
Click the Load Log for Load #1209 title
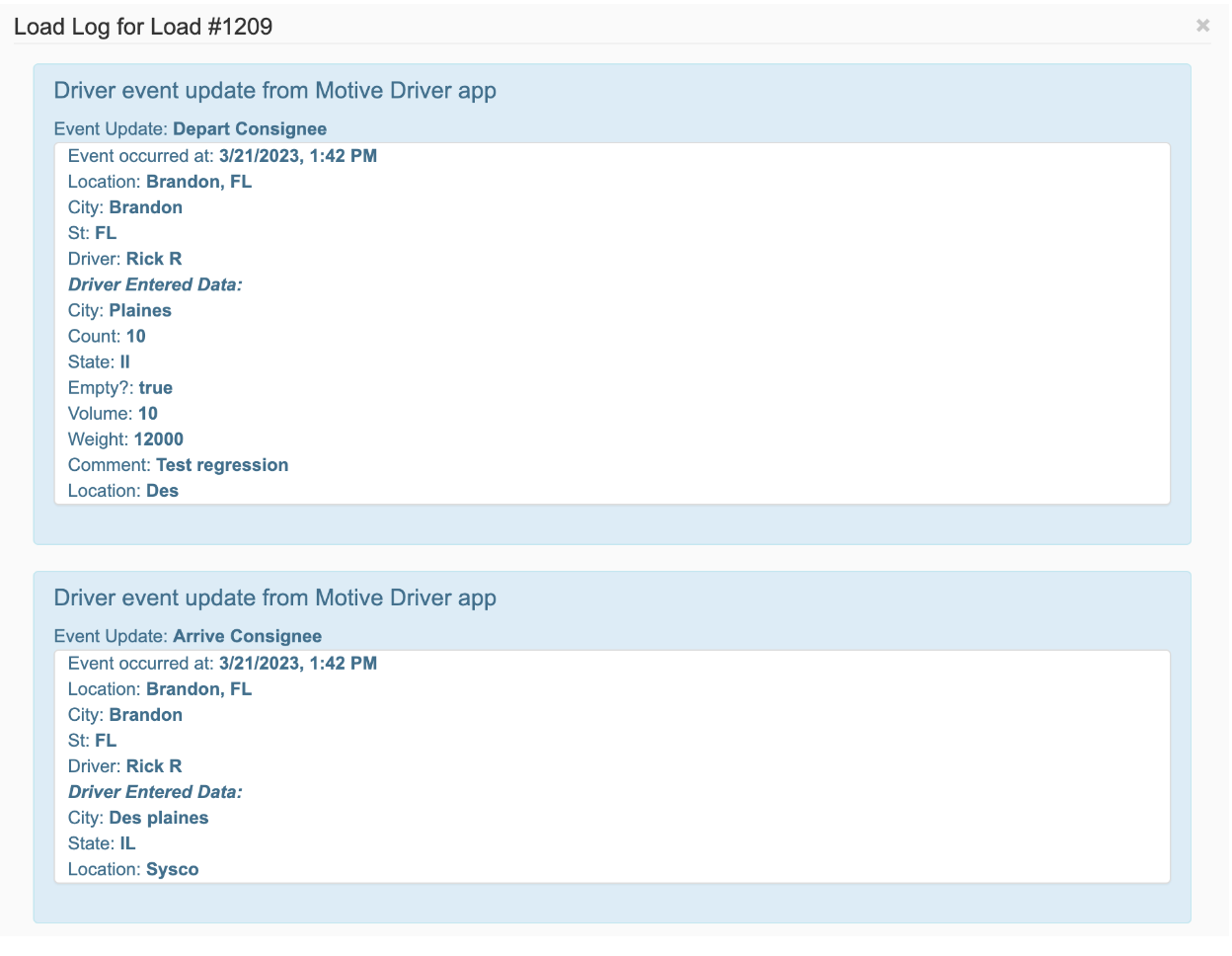143,27
